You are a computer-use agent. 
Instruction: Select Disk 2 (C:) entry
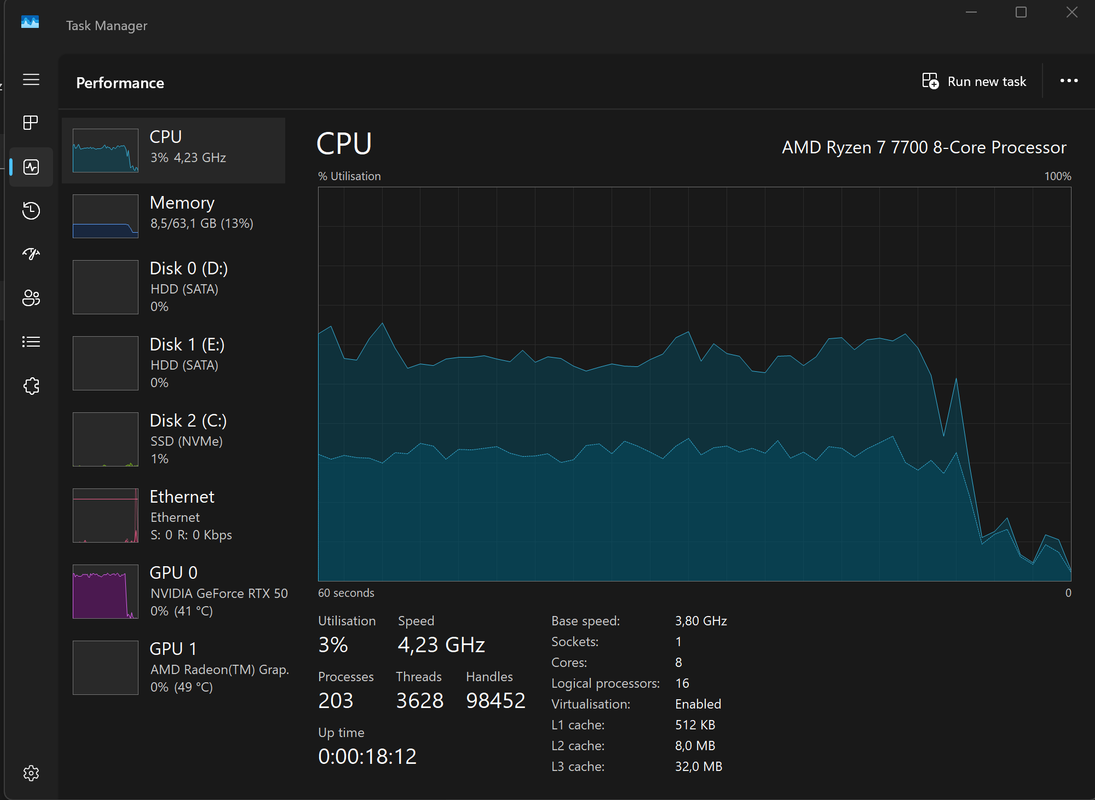[x=173, y=439]
